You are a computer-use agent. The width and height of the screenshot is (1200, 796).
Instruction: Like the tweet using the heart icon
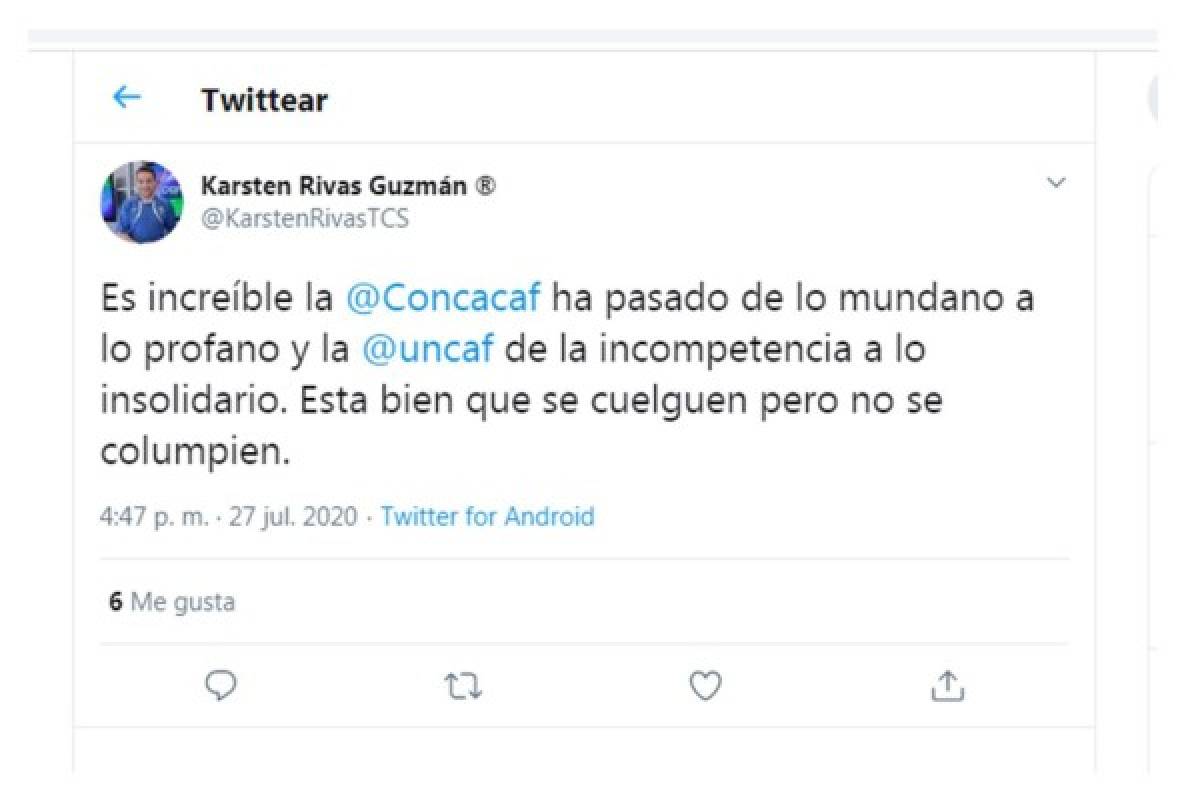[706, 684]
